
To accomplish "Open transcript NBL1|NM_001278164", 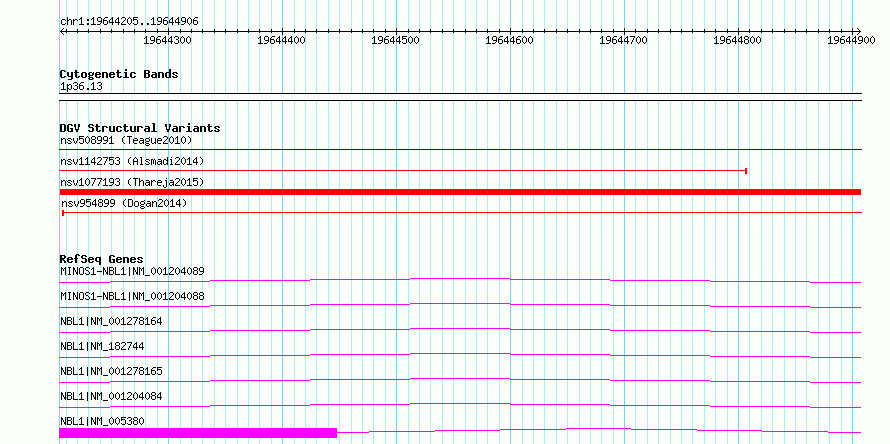I will [x=111, y=321].
